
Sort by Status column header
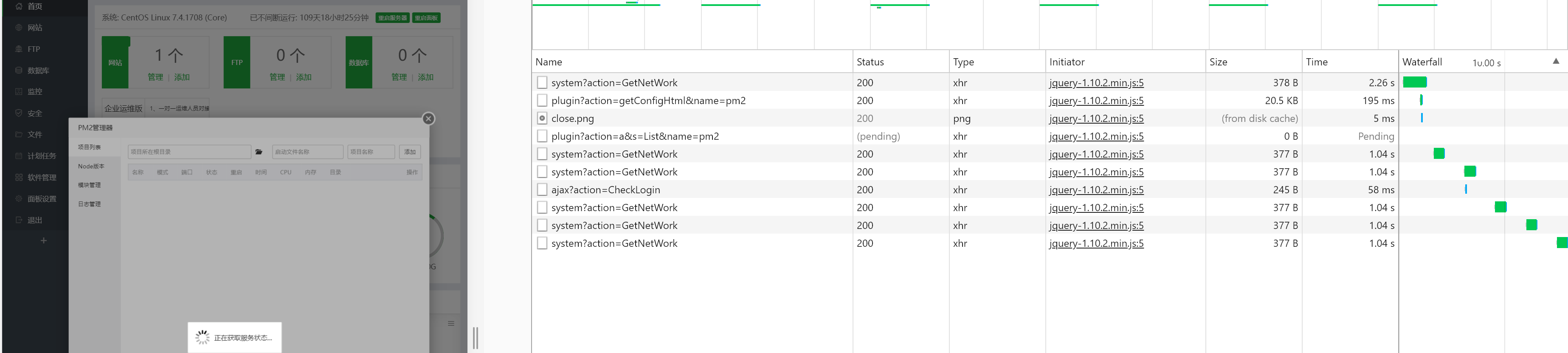point(901,62)
